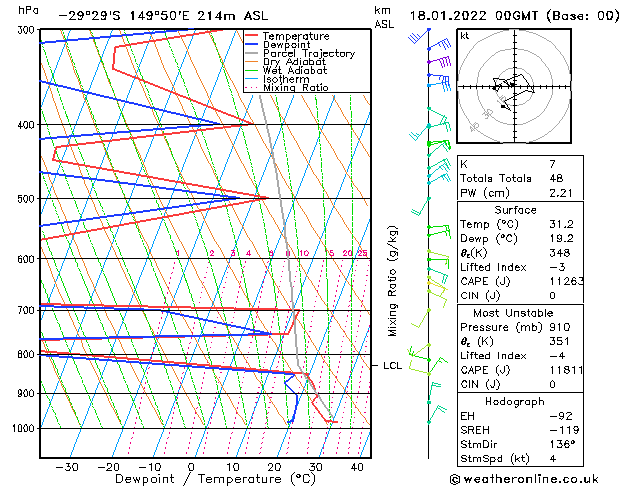Click the Most Unstable CAPE value 11811
The height and width of the screenshot is (486, 629).
click(566, 370)
